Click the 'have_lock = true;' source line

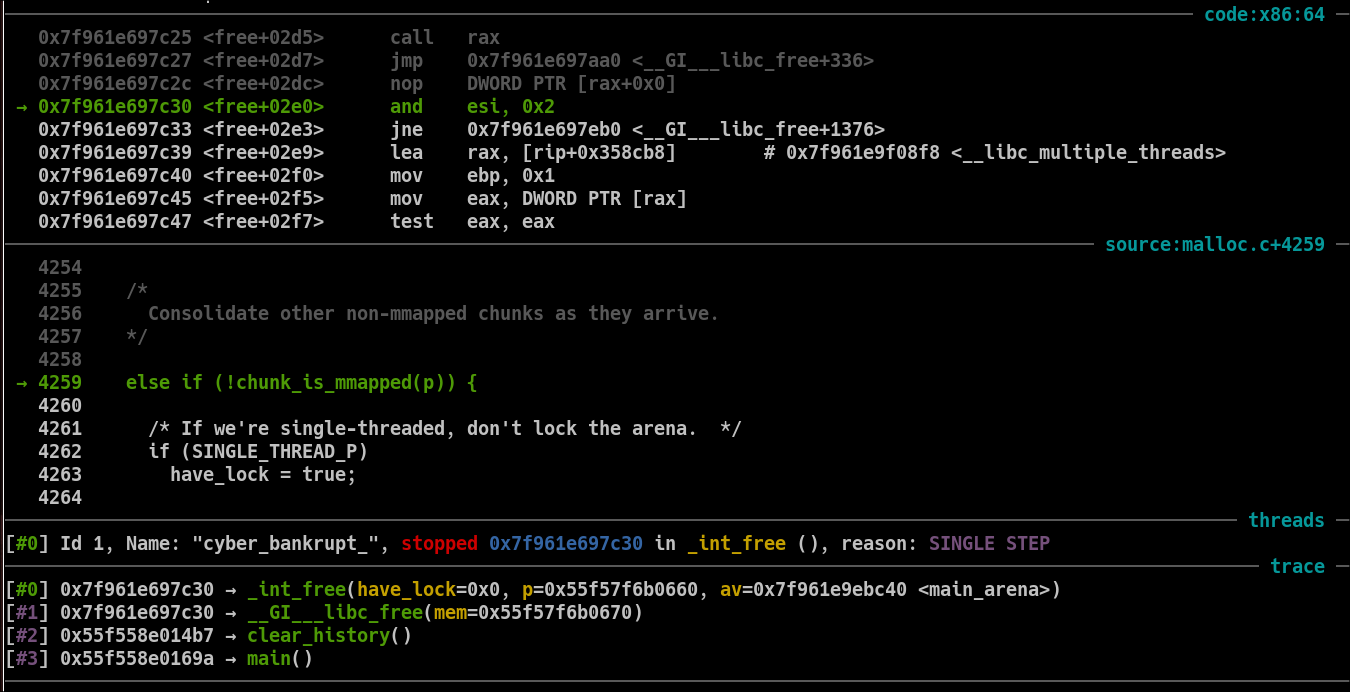[263, 475]
